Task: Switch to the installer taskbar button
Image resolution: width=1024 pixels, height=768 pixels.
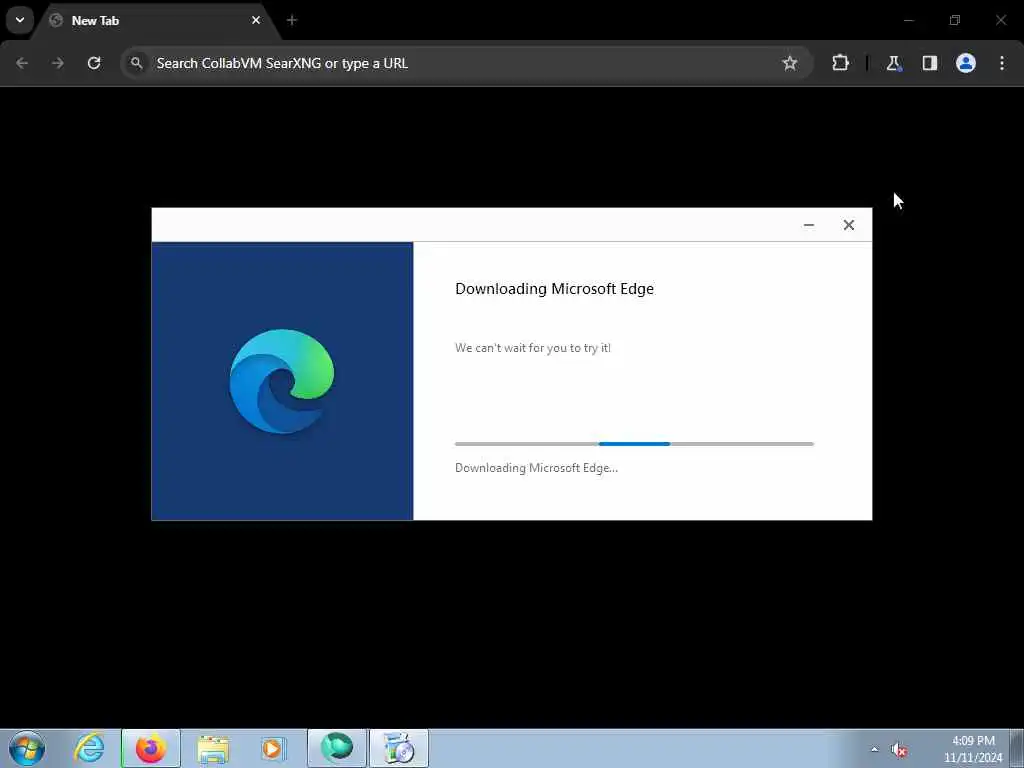Action: (x=399, y=748)
